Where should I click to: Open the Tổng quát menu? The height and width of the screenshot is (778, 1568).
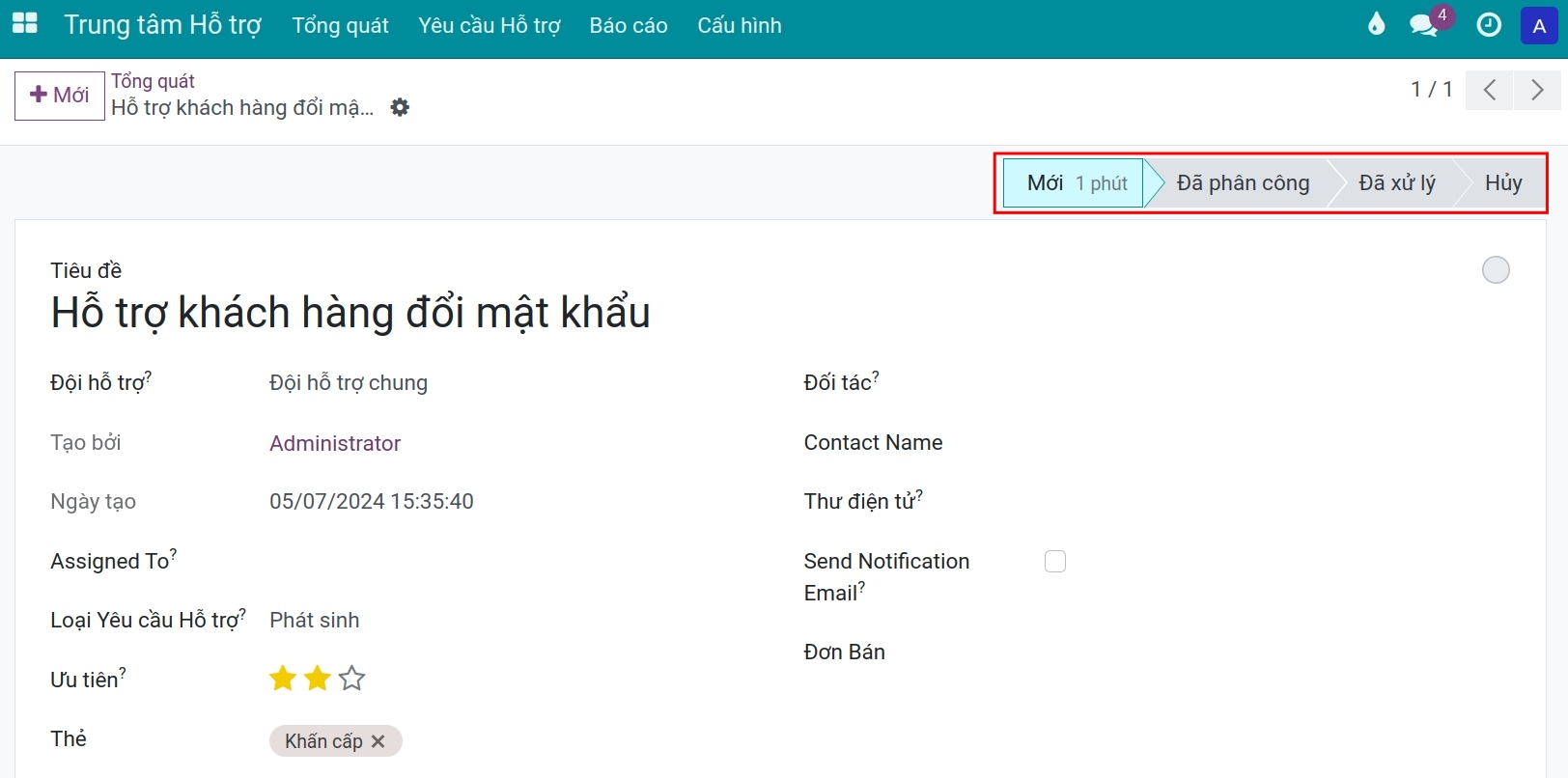click(340, 26)
